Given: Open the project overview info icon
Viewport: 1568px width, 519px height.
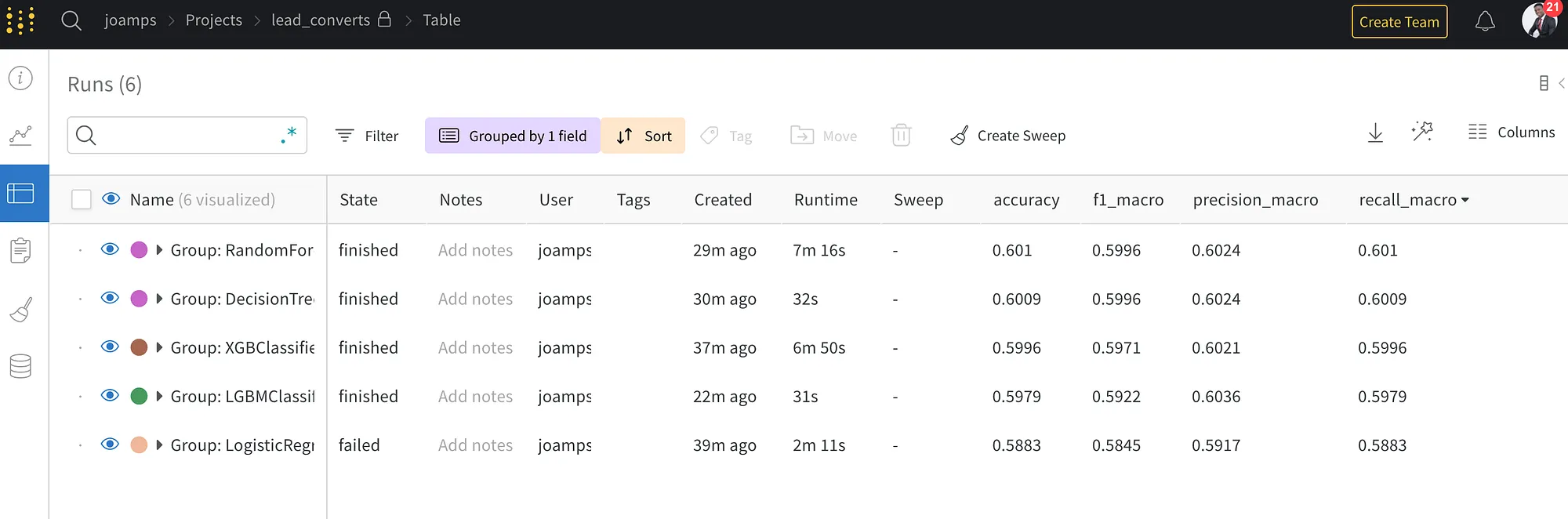Looking at the screenshot, I should pyautogui.click(x=20, y=78).
